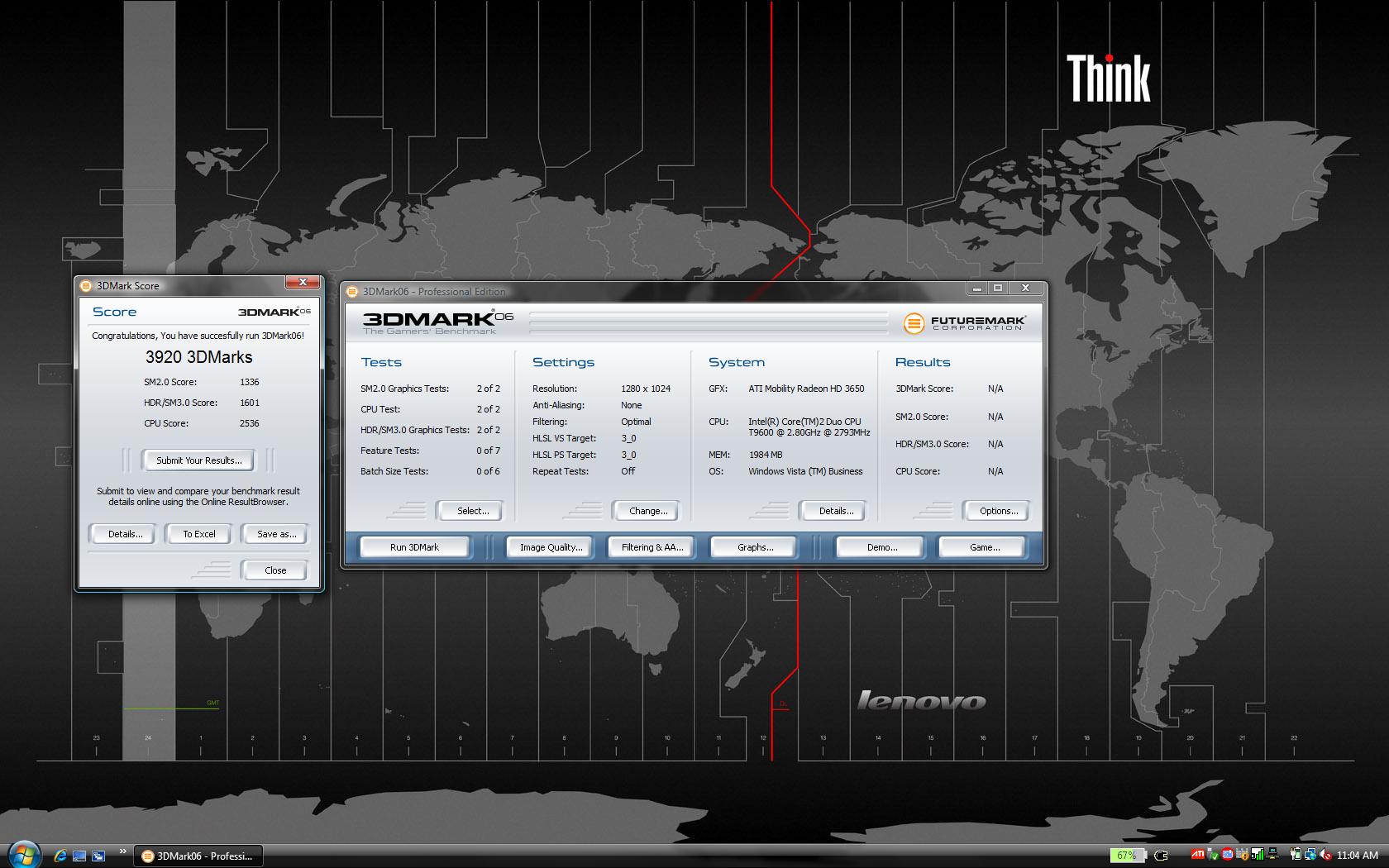Image resolution: width=1389 pixels, height=868 pixels.
Task: Click CPU Score value 2536
Action: [x=250, y=423]
